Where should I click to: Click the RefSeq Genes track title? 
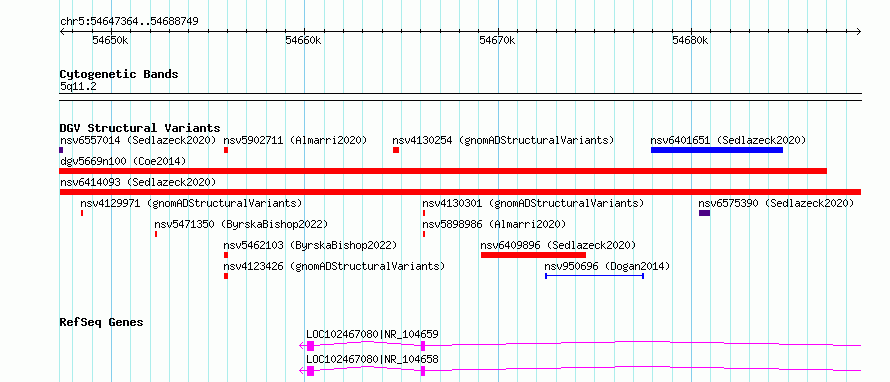coord(102,322)
